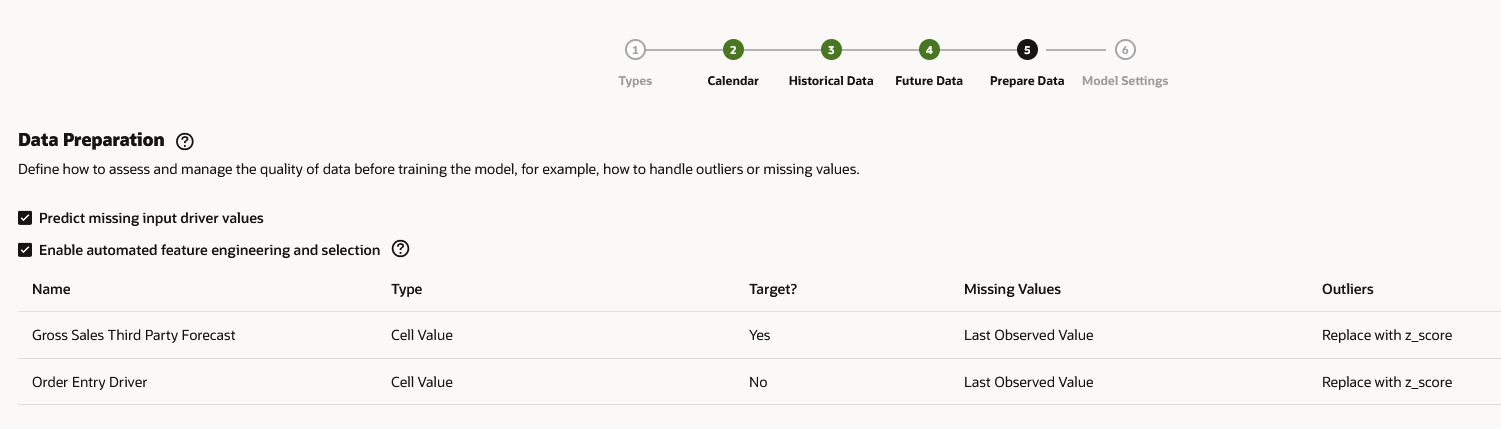Switch to Historical Data step label
Viewport: 1501px width, 429px height.
[831, 81]
